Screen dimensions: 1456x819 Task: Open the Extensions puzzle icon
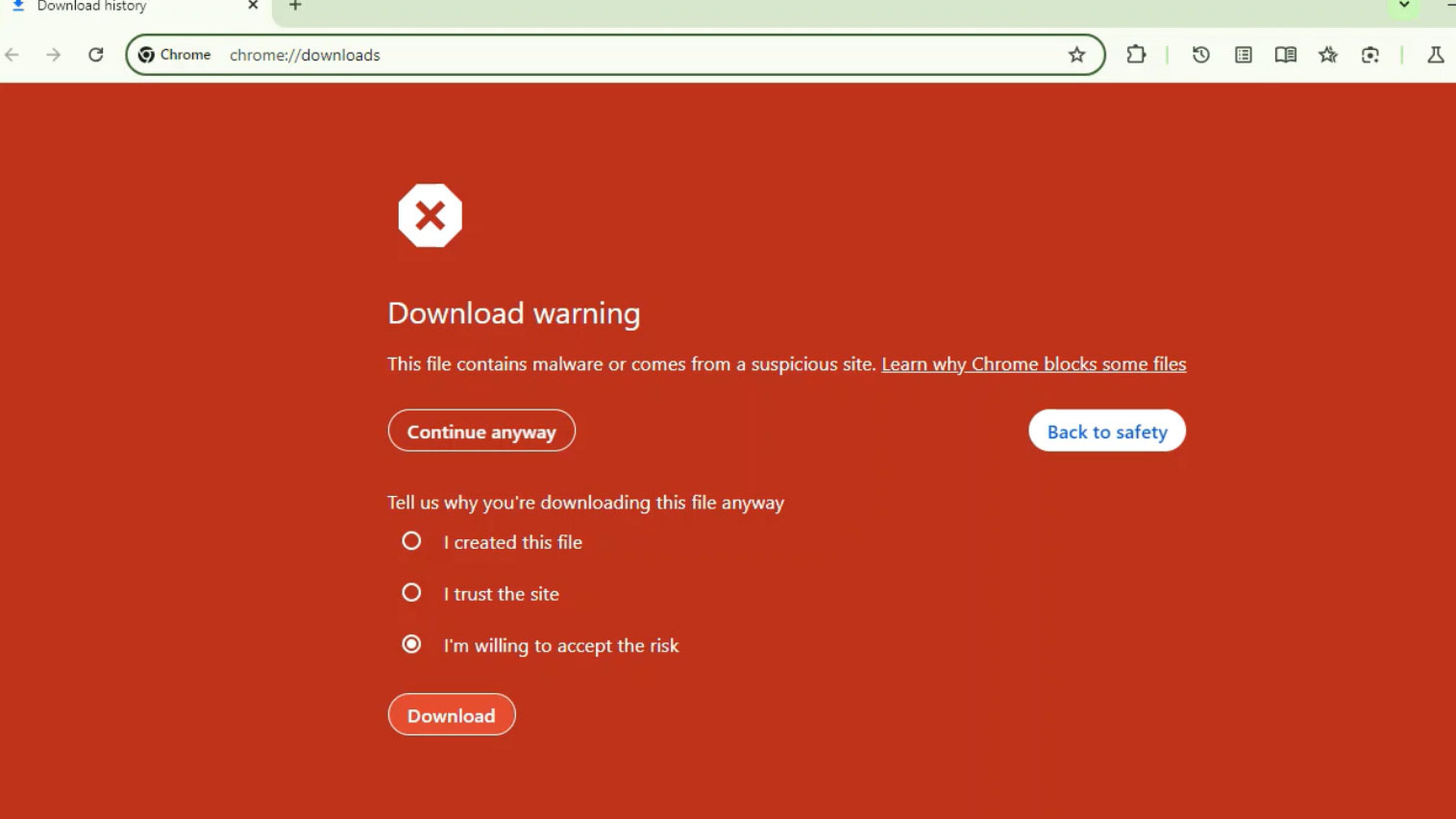coord(1136,55)
